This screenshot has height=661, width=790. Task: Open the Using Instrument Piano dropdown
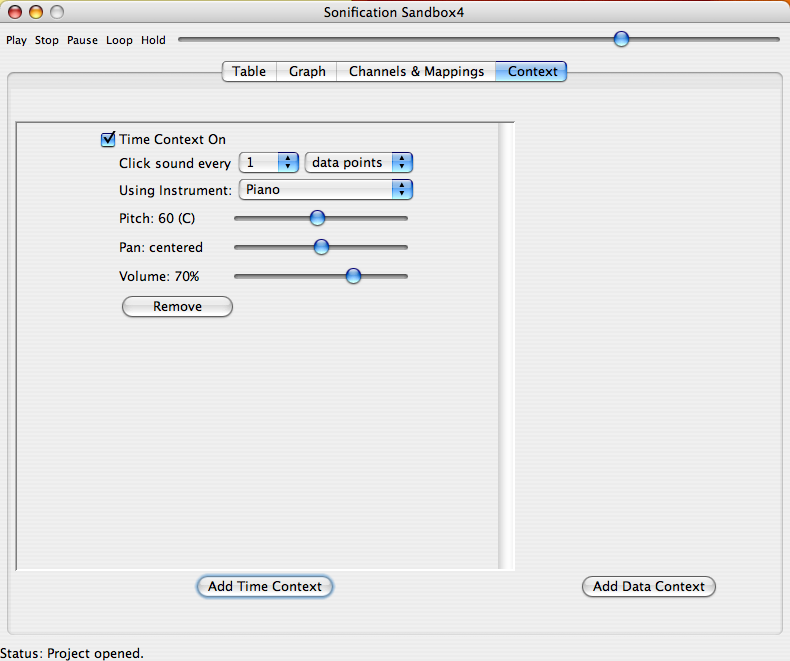pos(325,190)
